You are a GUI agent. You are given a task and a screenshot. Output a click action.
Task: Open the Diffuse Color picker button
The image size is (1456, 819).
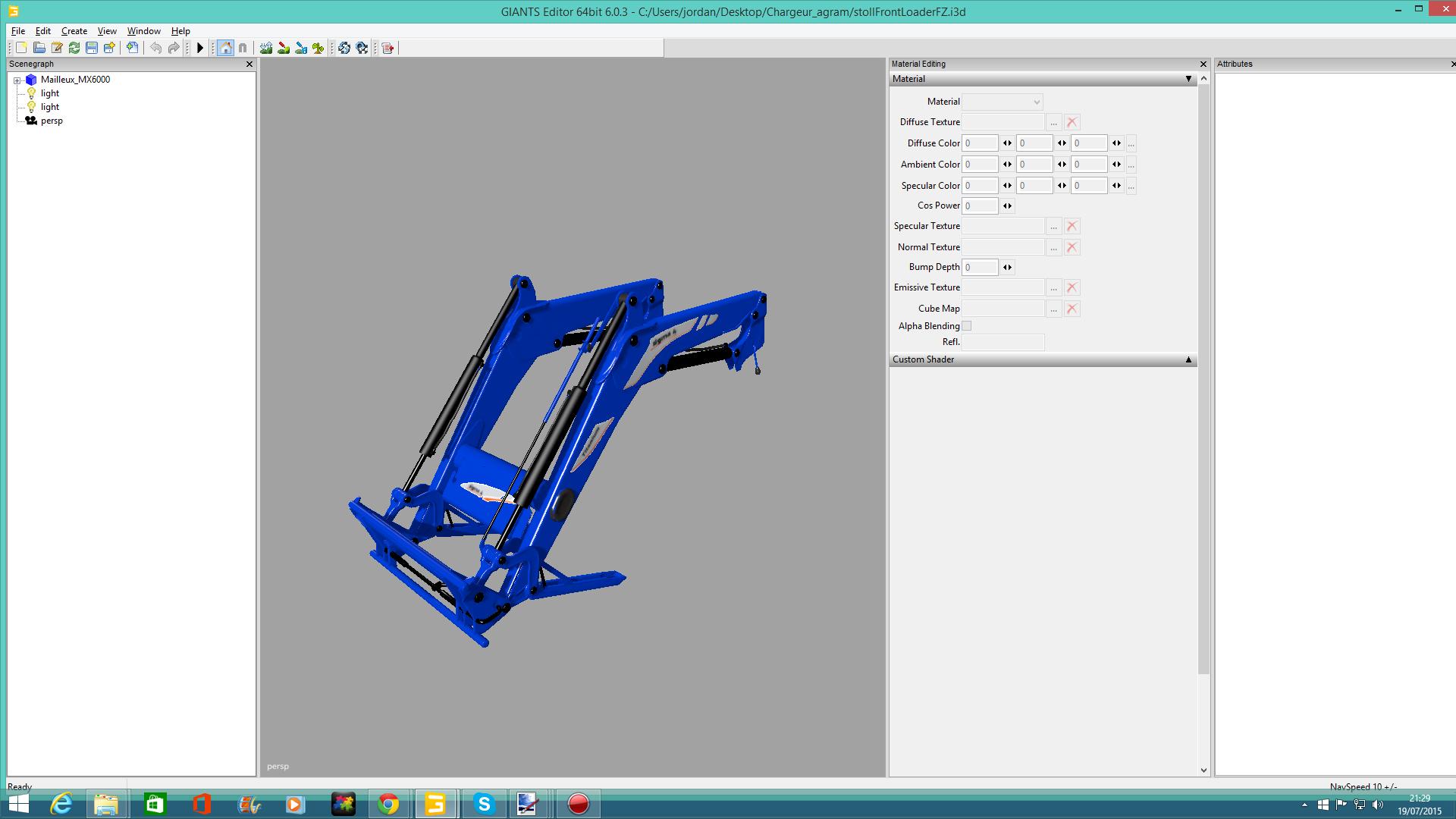pyautogui.click(x=1131, y=143)
